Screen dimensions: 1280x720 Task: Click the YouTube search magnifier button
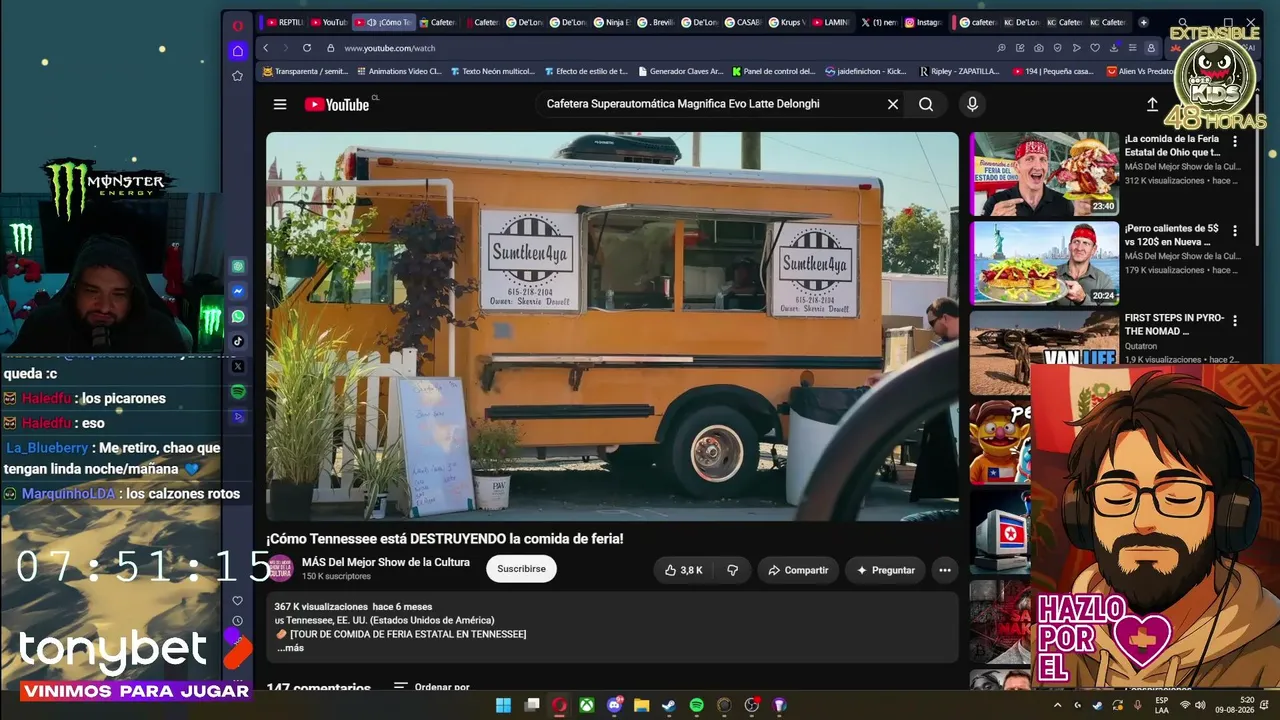point(926,104)
